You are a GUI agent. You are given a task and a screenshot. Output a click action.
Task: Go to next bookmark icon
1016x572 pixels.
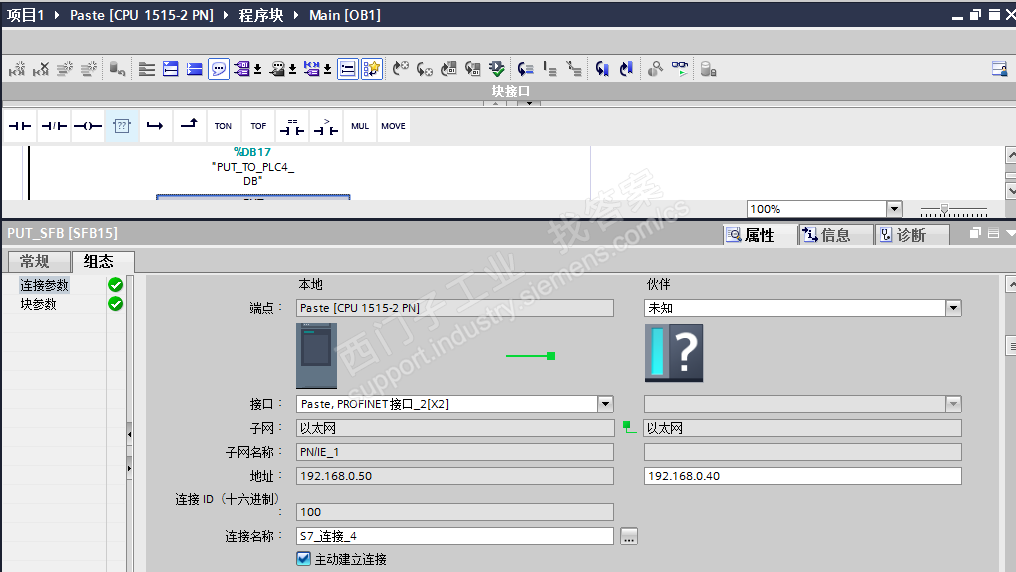(602, 69)
